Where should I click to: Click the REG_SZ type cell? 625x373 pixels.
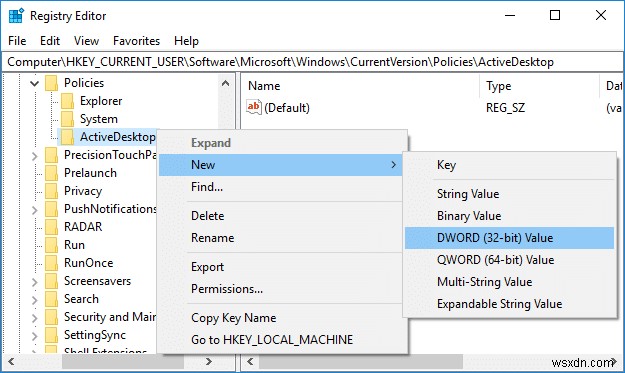(505, 108)
